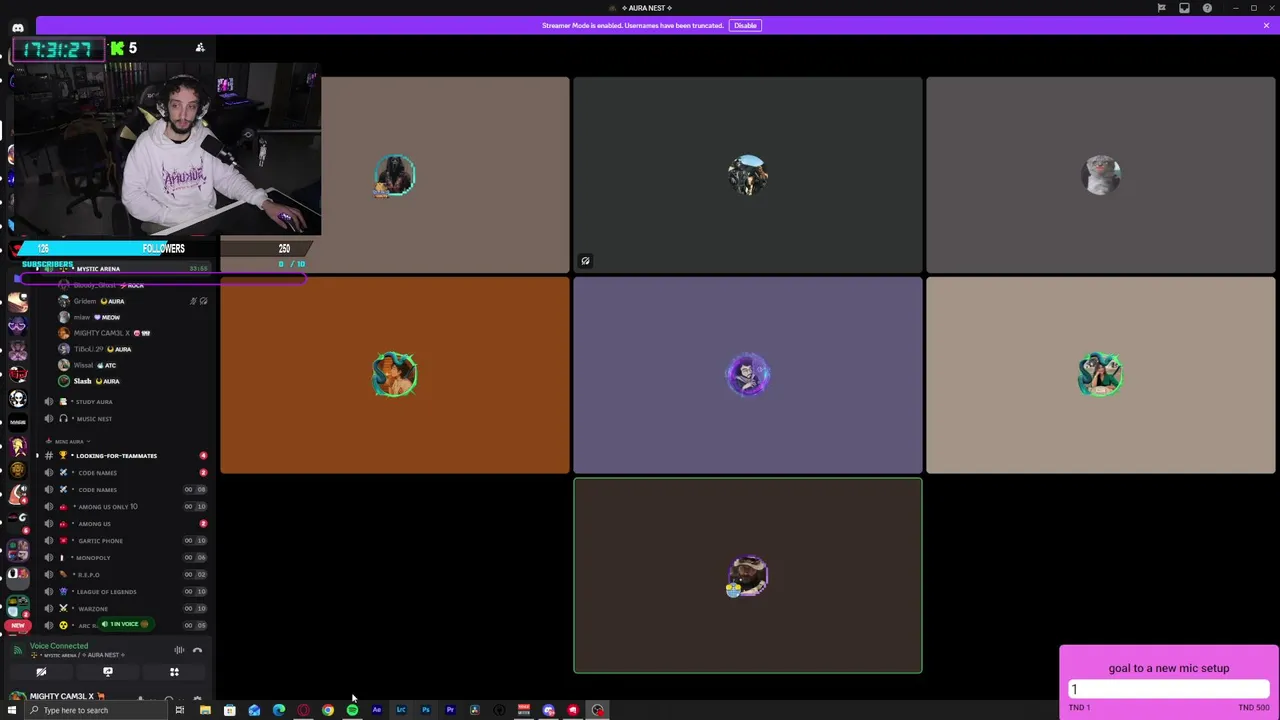Open the Windows Start menu
This screenshot has width=1280, height=720.
(x=12, y=710)
